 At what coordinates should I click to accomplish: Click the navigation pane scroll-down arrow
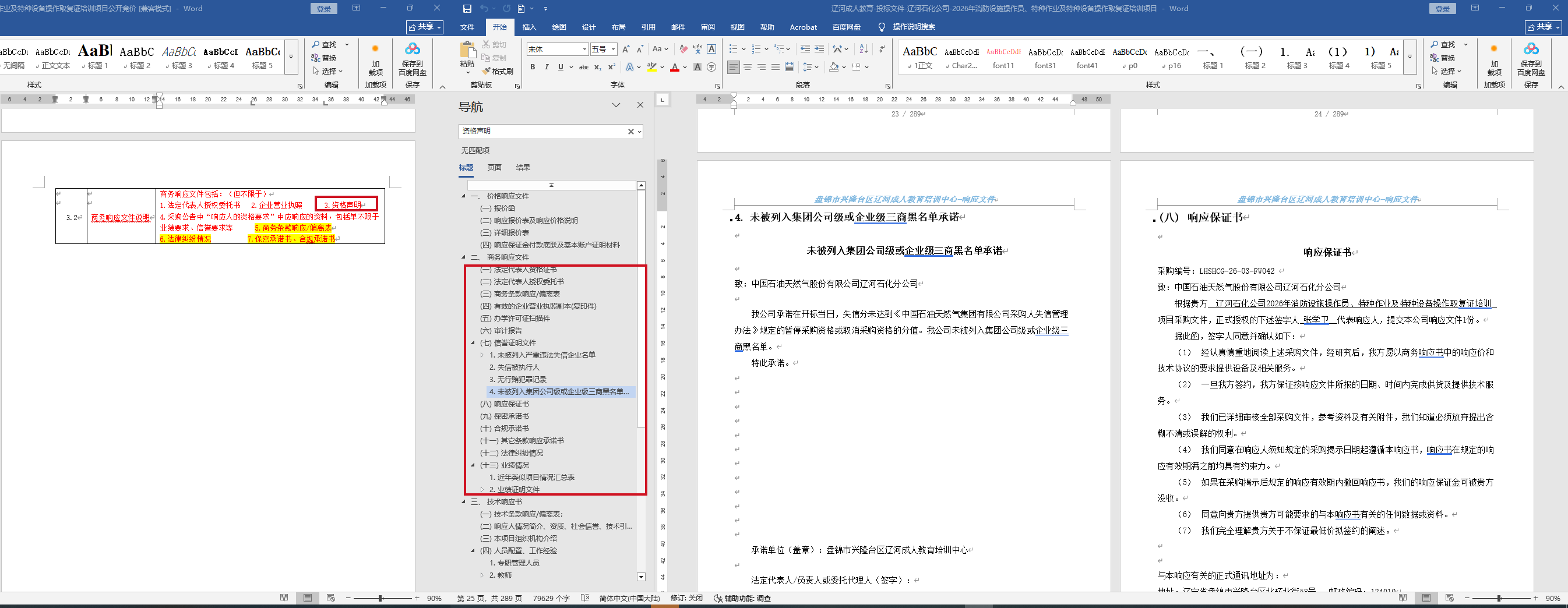click(640, 577)
